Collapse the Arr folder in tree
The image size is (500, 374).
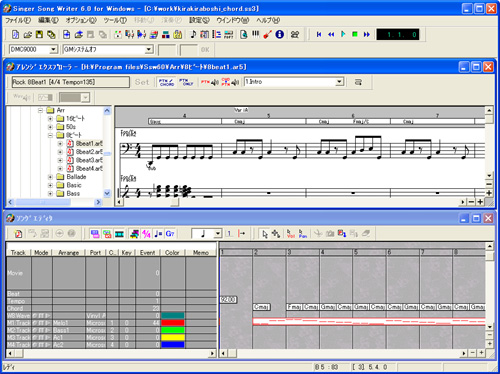click(x=40, y=110)
